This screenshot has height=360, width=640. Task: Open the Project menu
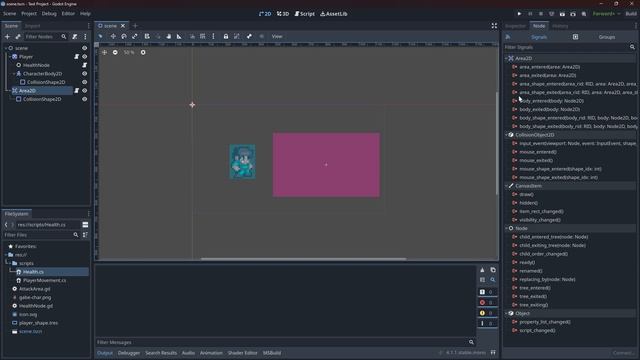tap(29, 14)
